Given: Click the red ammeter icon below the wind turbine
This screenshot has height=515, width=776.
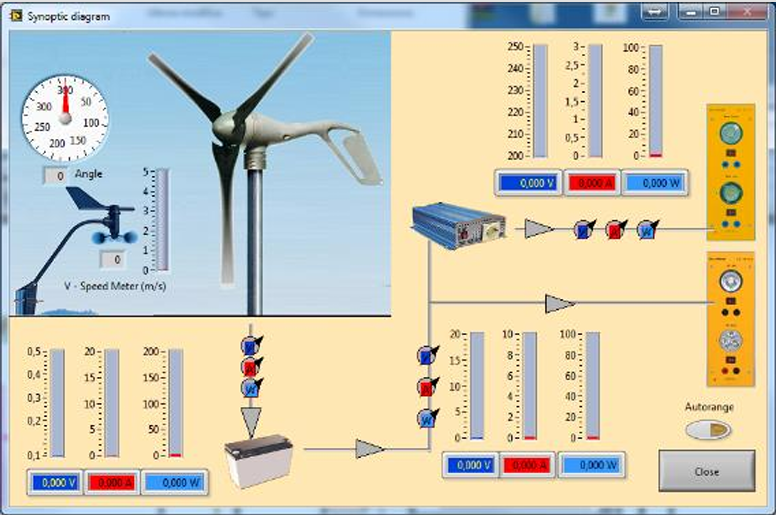Looking at the screenshot, I should click(251, 367).
